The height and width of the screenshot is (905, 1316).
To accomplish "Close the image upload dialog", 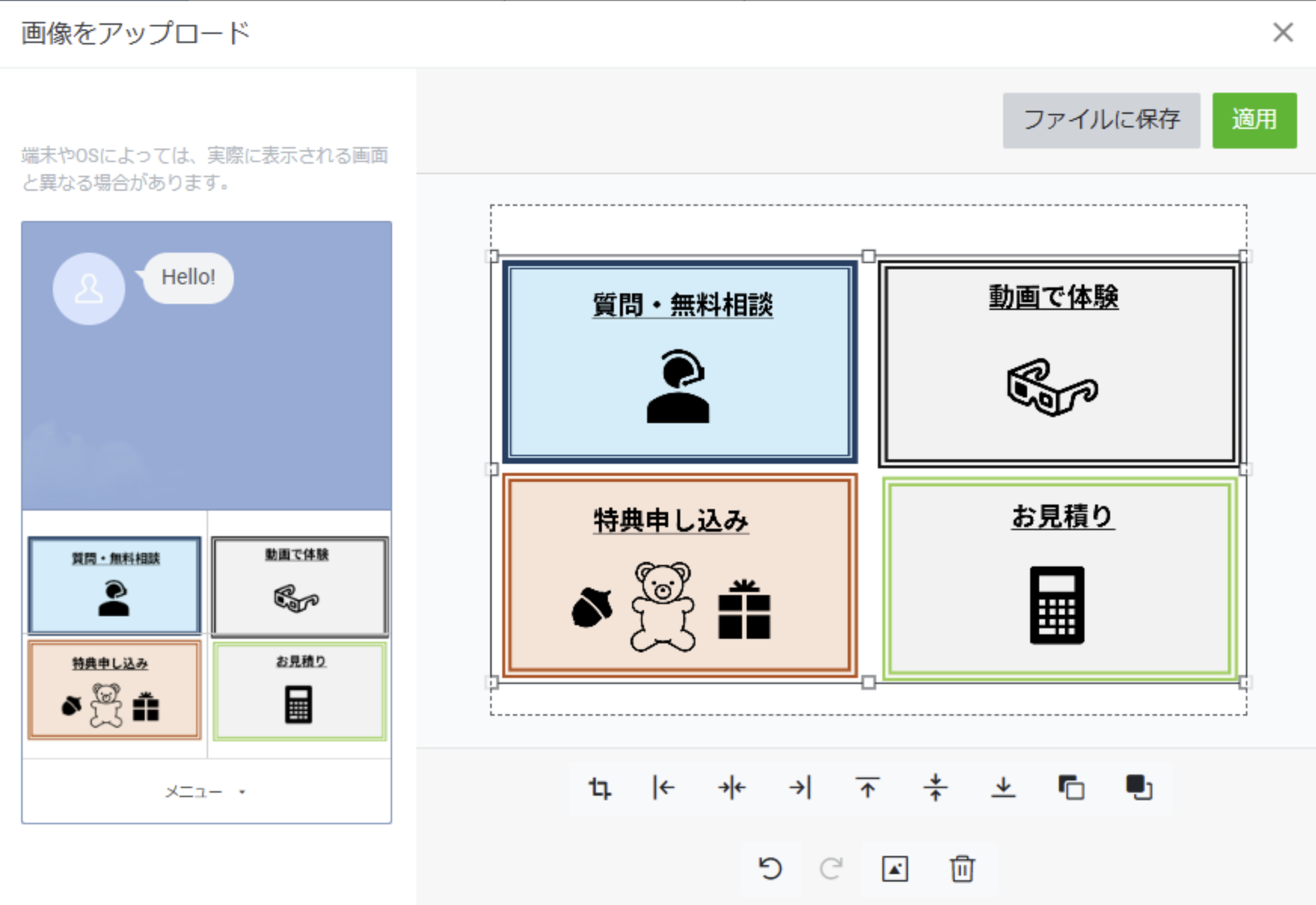I will [x=1283, y=32].
